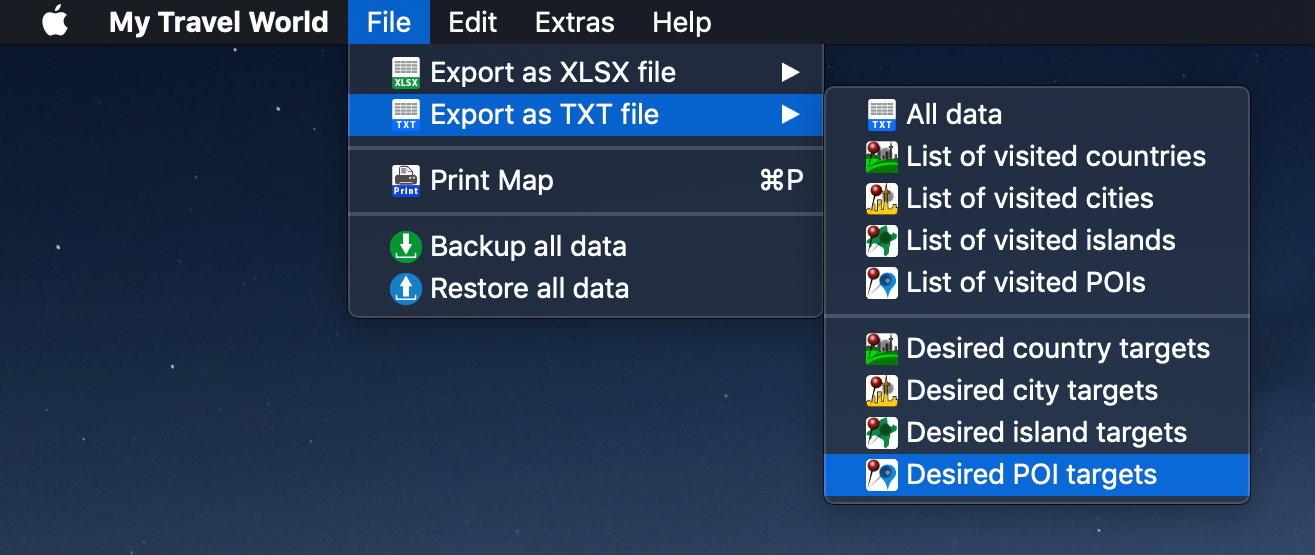1315x555 pixels.
Task: Select Restore all data
Action: [585, 289]
